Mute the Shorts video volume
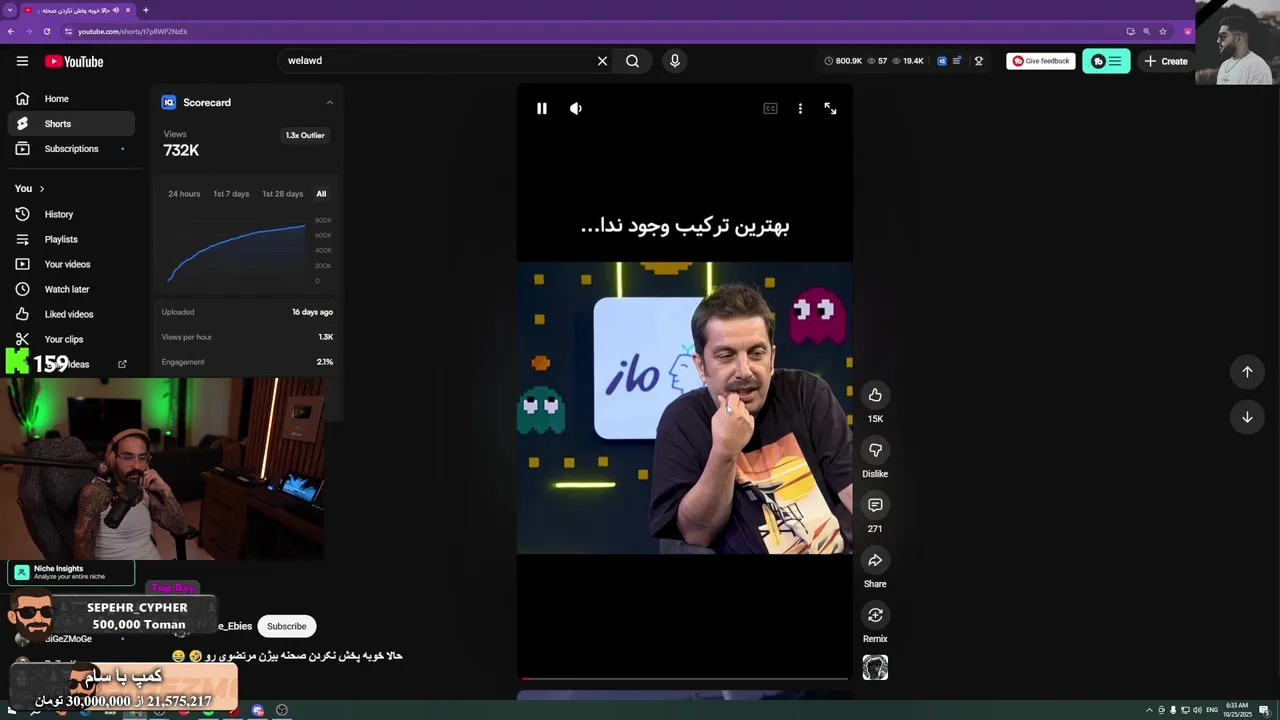 coord(576,108)
